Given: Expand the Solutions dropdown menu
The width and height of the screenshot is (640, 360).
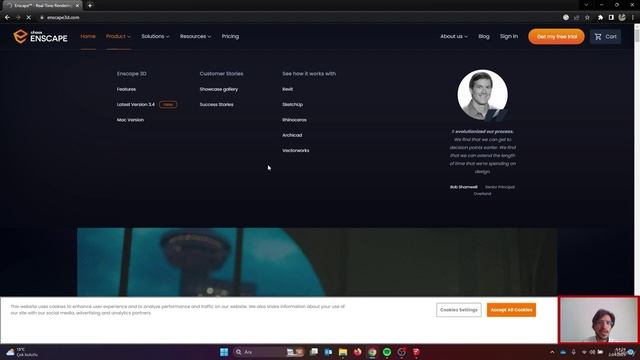Looking at the screenshot, I should pyautogui.click(x=155, y=36).
